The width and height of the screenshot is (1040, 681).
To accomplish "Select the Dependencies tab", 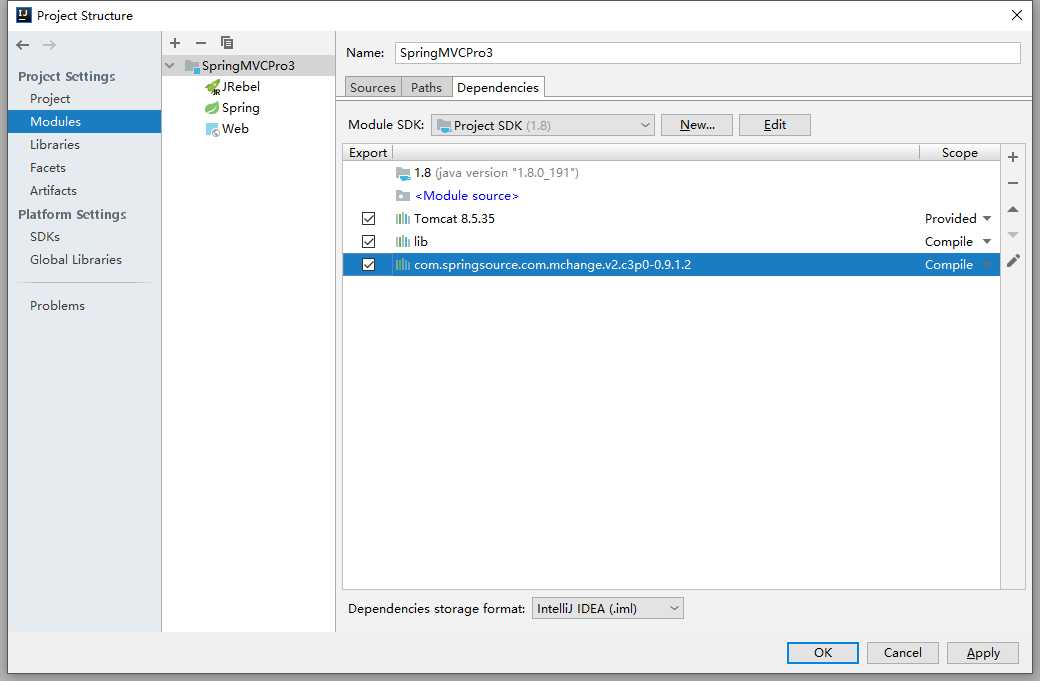I will coord(498,88).
